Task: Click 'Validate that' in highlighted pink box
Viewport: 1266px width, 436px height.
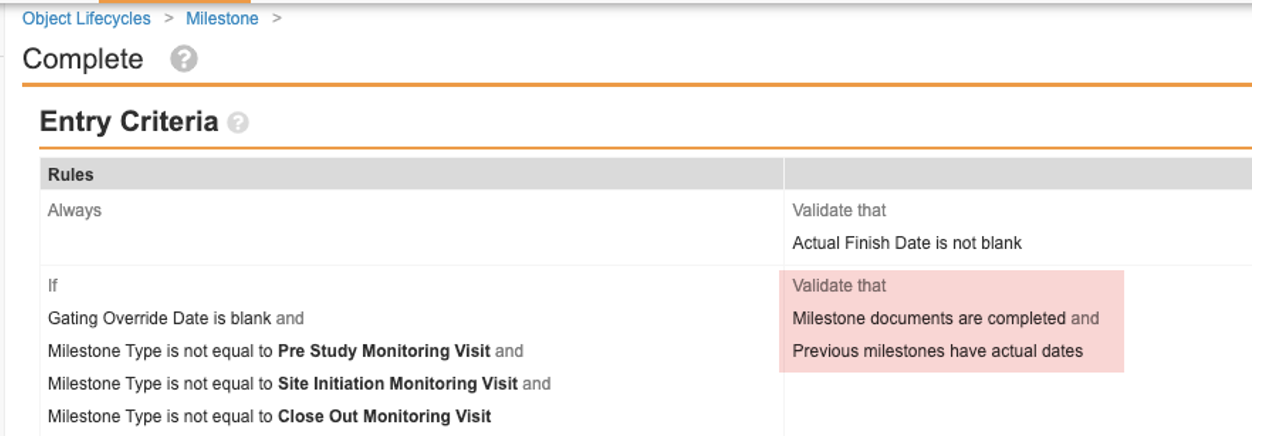Action: click(x=839, y=286)
